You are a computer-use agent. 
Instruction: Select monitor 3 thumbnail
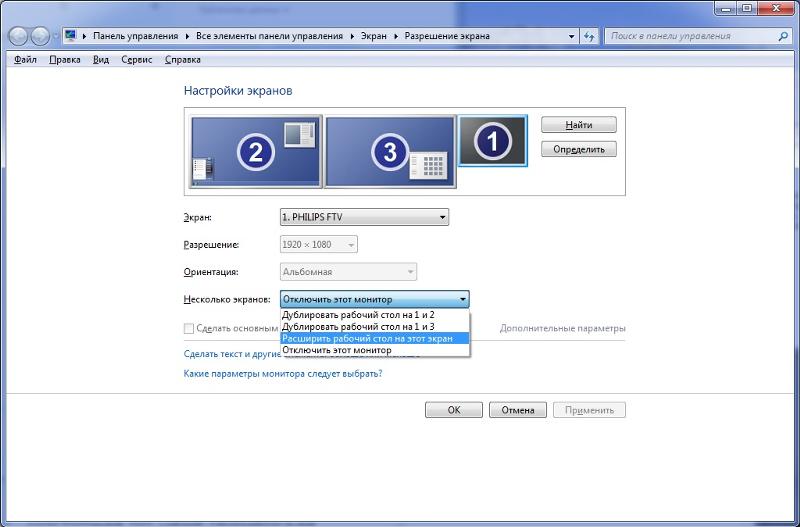tap(390, 152)
